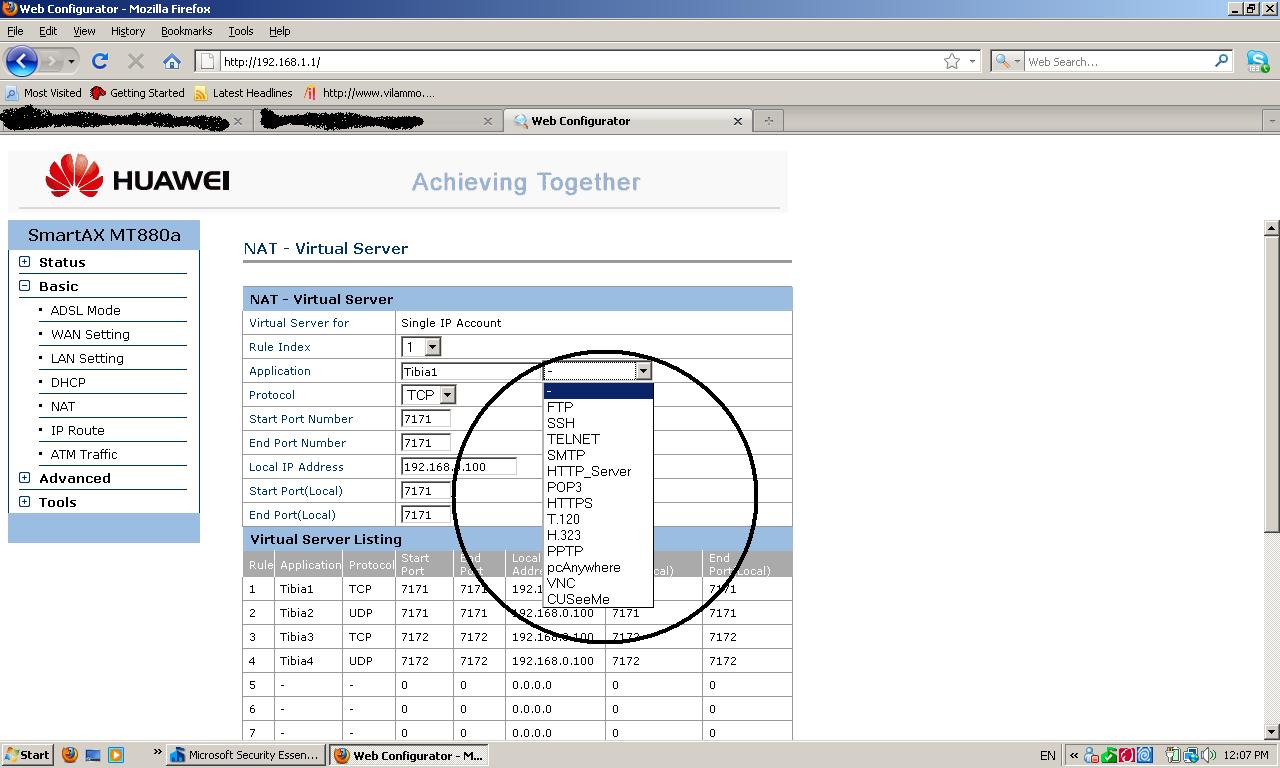Screen dimensions: 1280x768
Task: Open WAN Setting page
Action: coord(90,334)
